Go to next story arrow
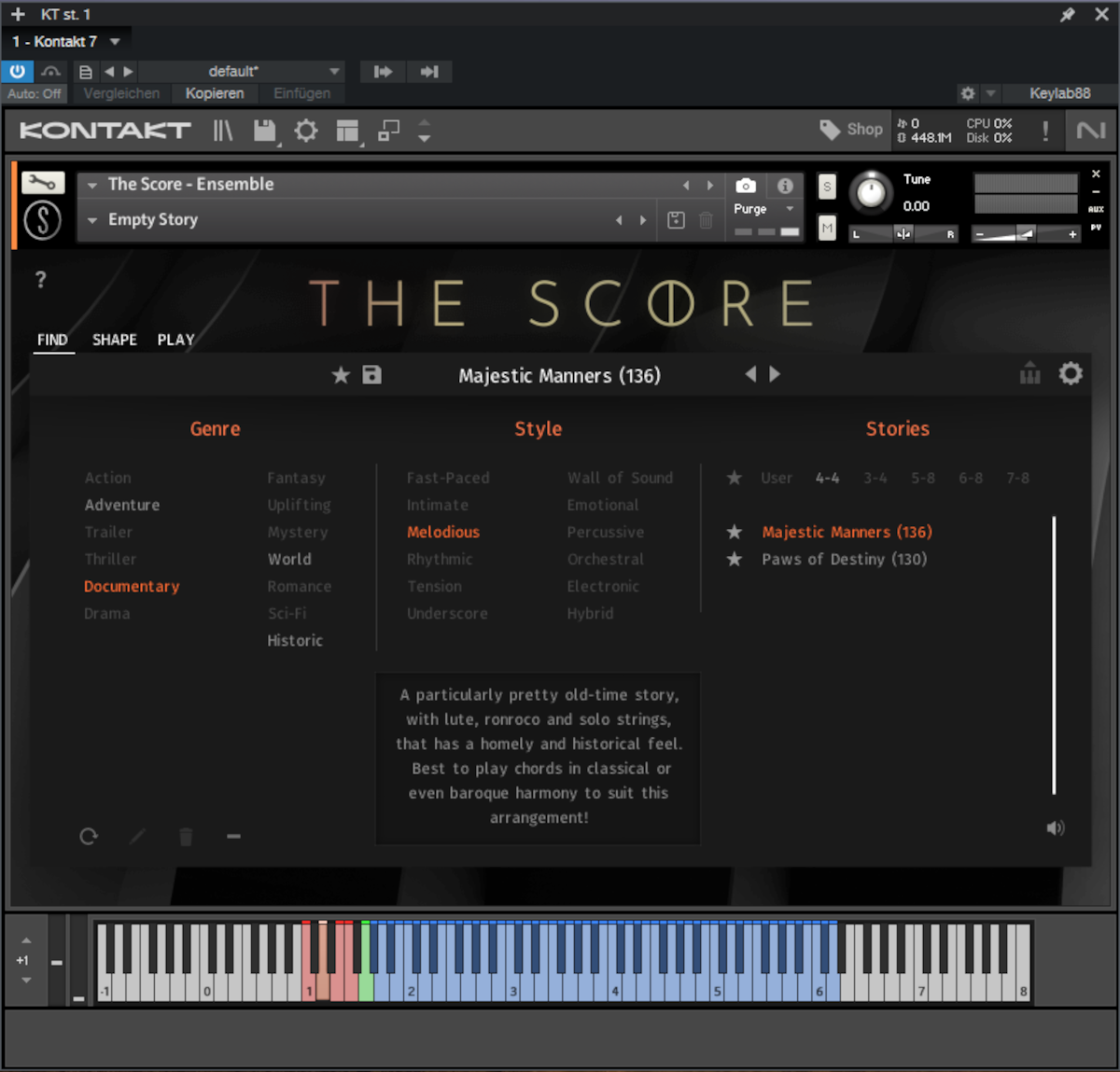Image resolution: width=1120 pixels, height=1072 pixels. (775, 374)
